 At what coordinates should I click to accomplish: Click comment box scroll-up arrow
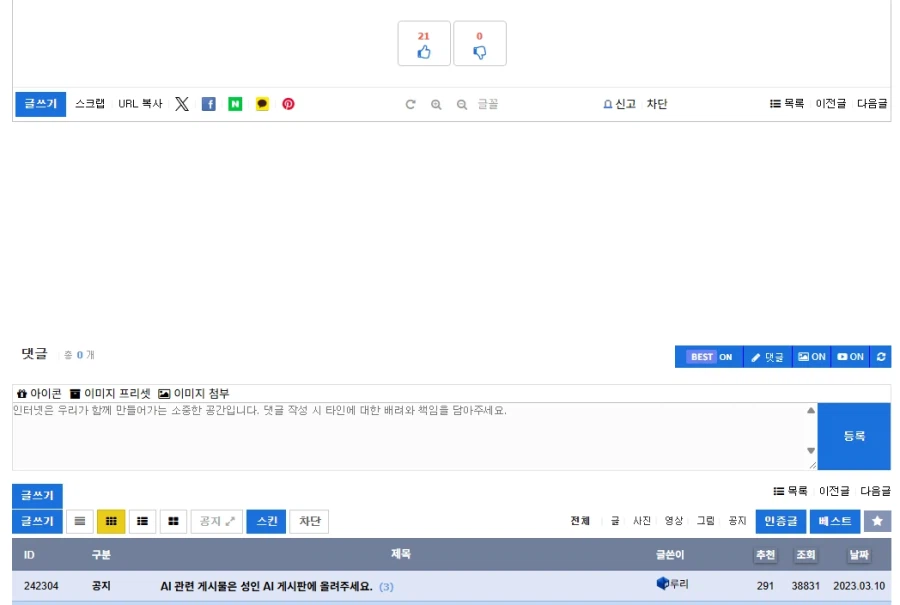tap(810, 410)
